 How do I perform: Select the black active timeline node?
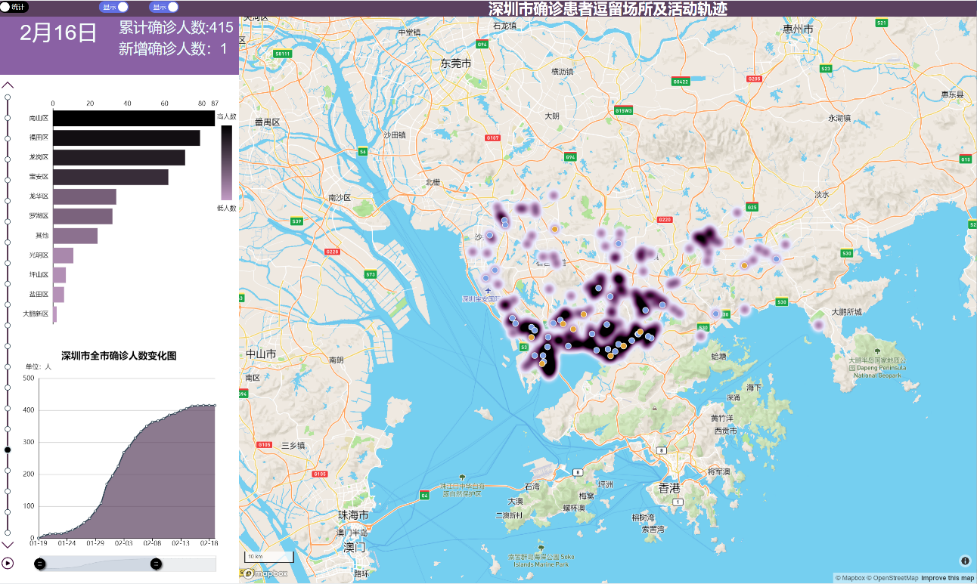8,450
